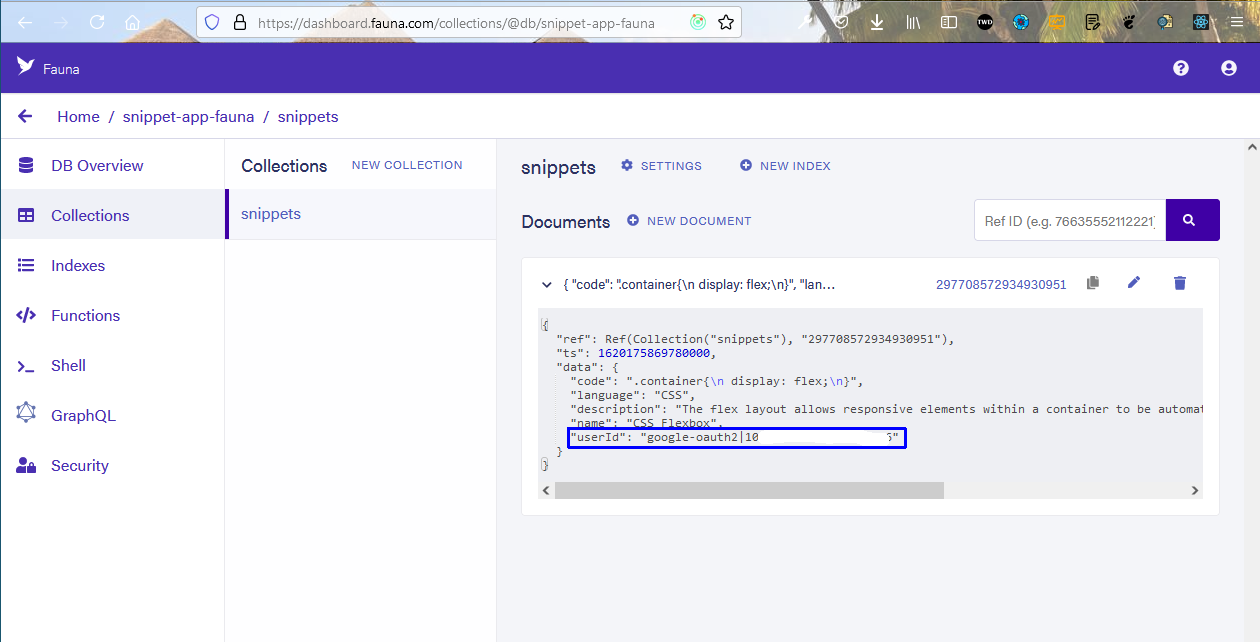Open GraphQL in the sidebar

(x=113, y=416)
